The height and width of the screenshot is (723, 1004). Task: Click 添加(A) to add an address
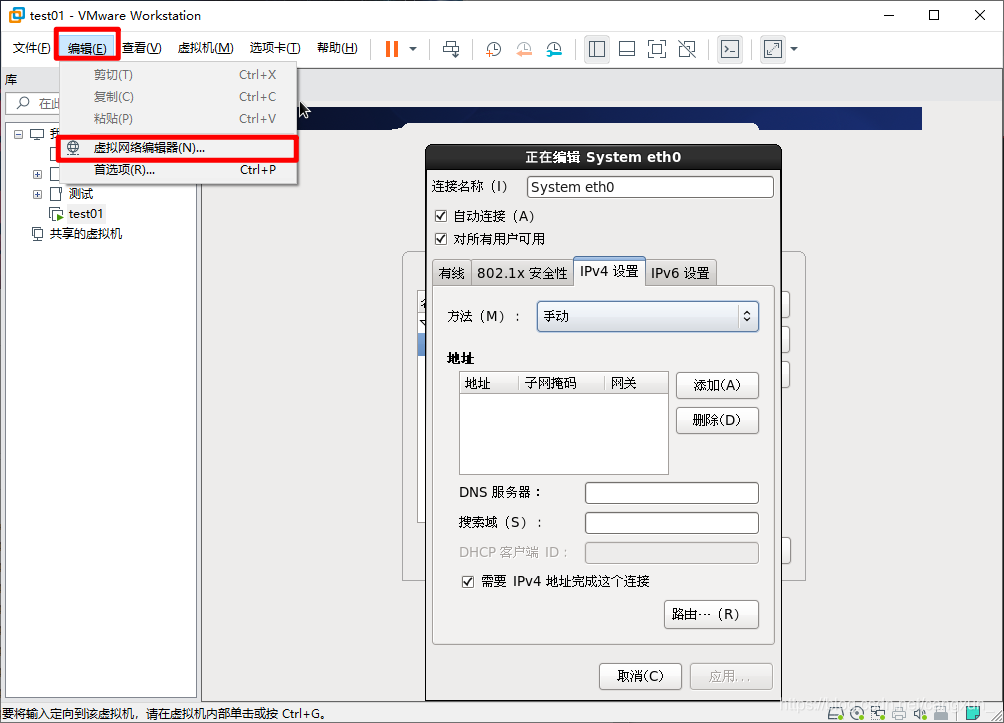click(717, 386)
